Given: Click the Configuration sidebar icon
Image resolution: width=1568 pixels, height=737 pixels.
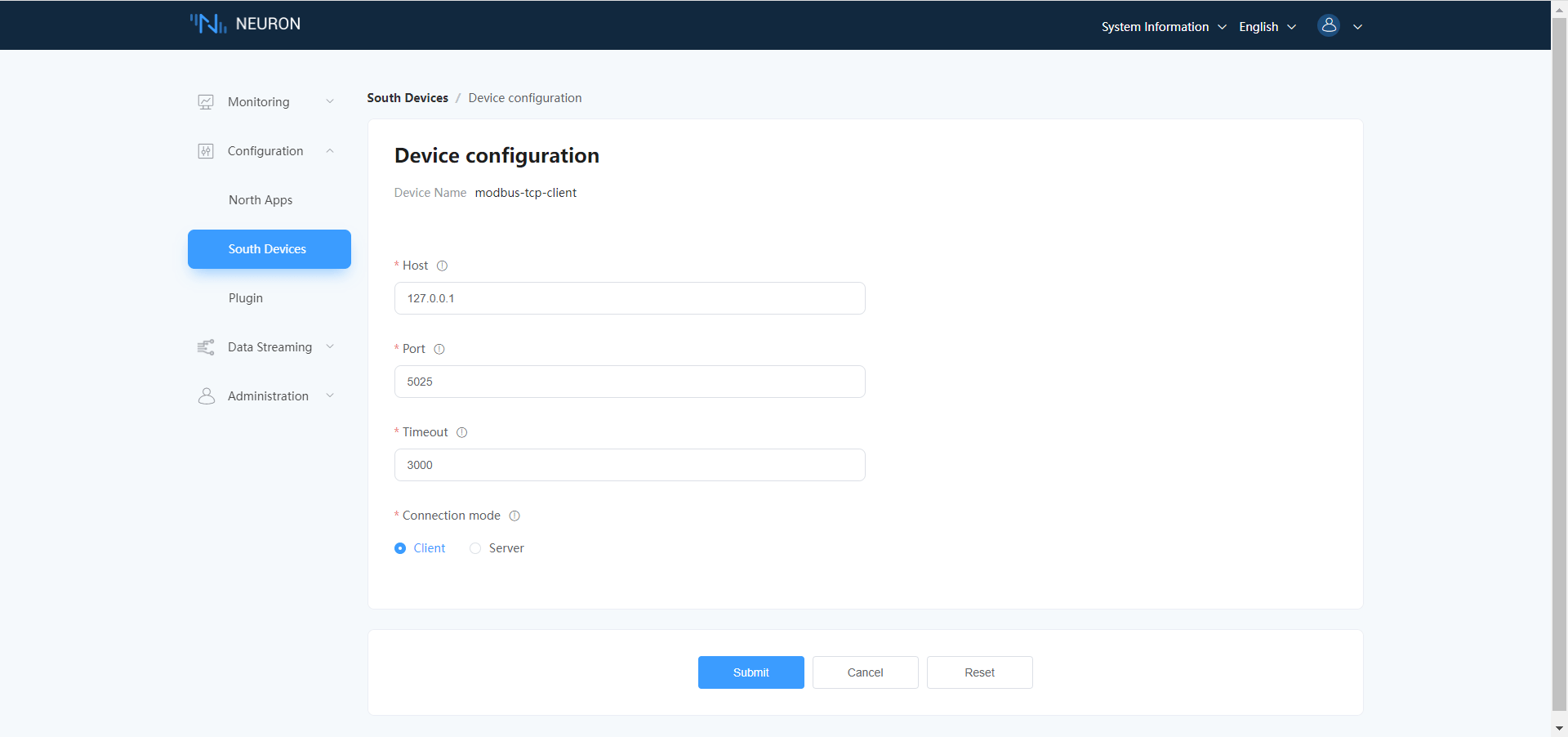Looking at the screenshot, I should click(x=205, y=150).
